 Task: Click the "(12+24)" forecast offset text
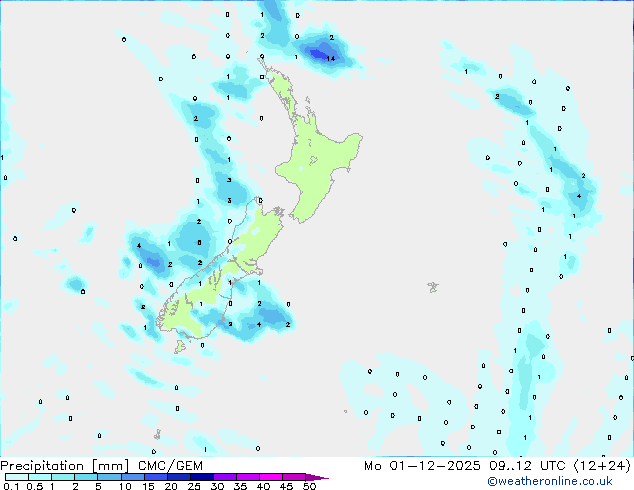click(602, 466)
